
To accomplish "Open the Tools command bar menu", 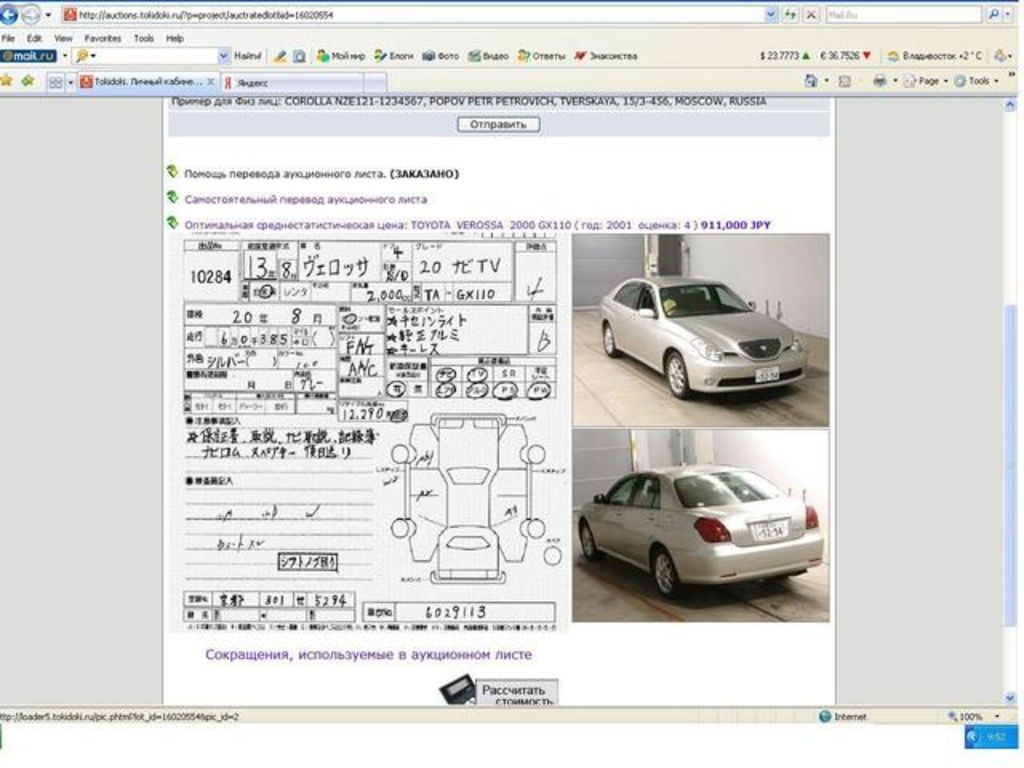I will tap(977, 81).
